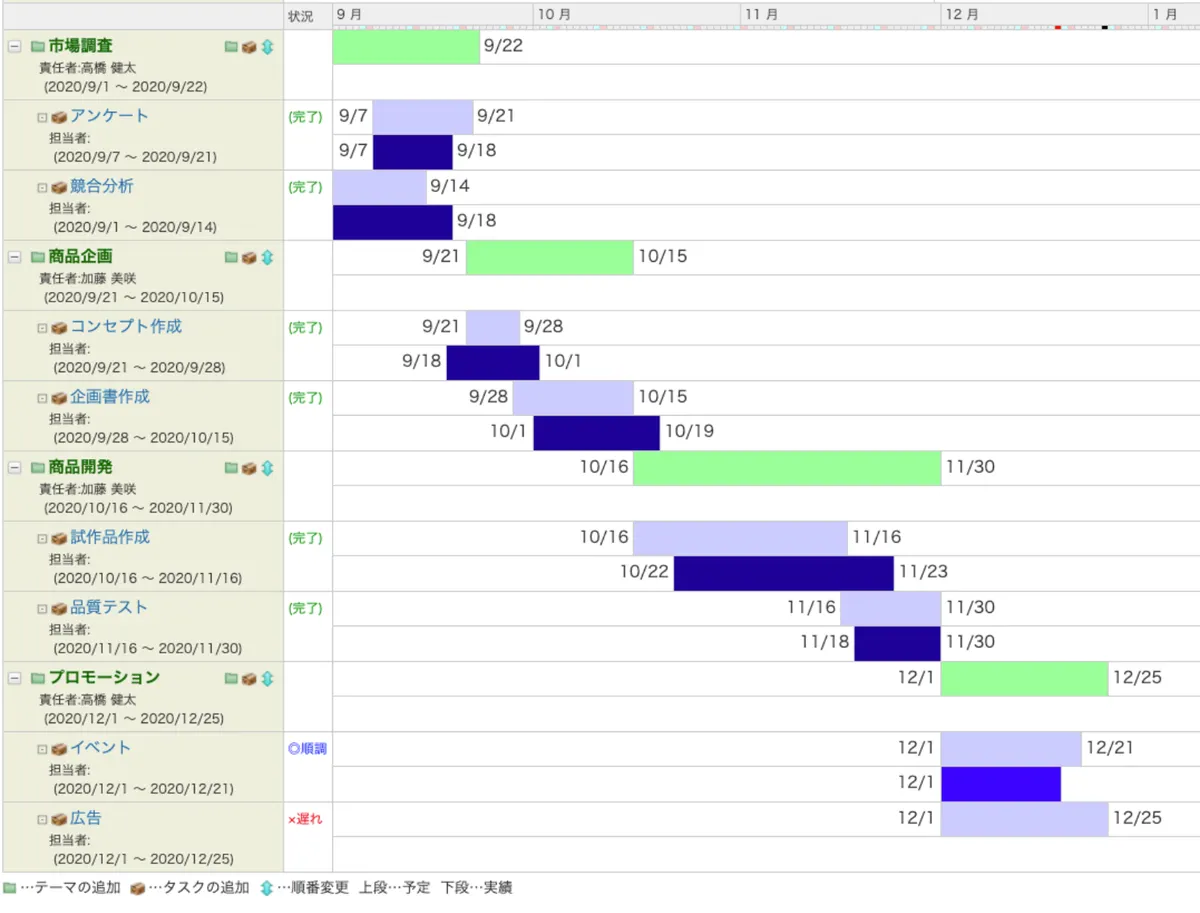Click the 12月 month header
This screenshot has height=913, width=1200.
tap(962, 15)
